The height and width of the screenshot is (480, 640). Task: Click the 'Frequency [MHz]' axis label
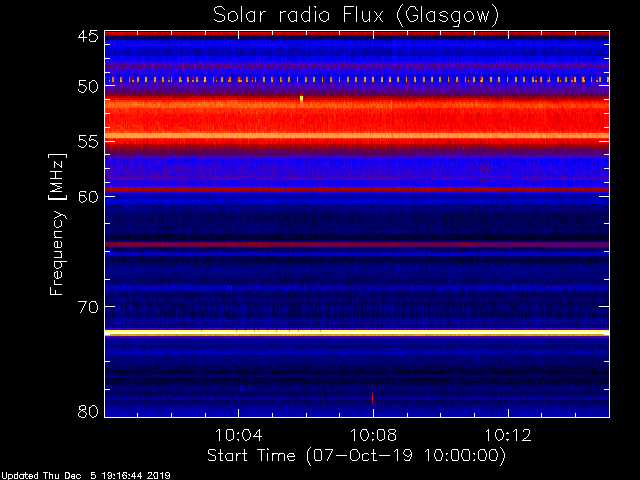pyautogui.click(x=57, y=224)
